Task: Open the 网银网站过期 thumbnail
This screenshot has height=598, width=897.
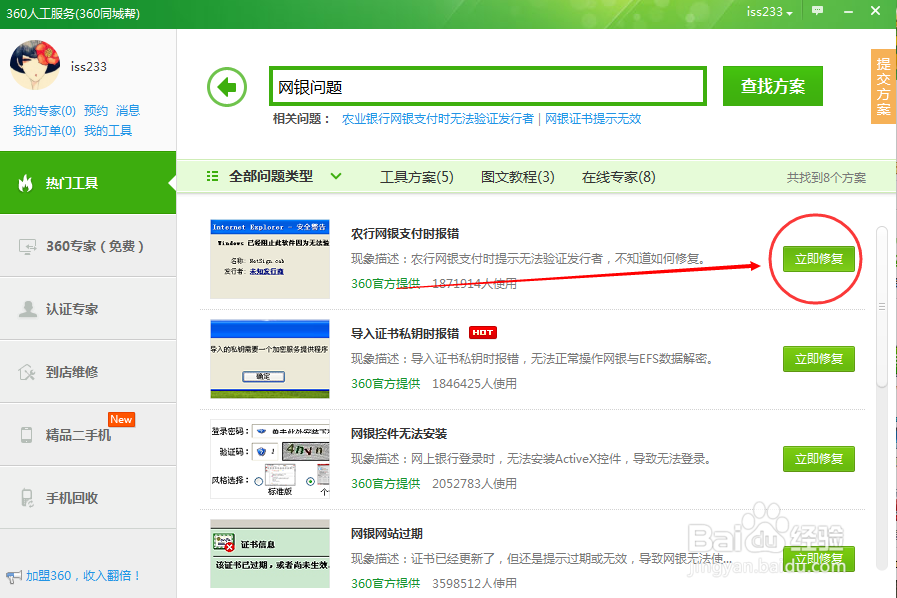Action: pyautogui.click(x=270, y=554)
